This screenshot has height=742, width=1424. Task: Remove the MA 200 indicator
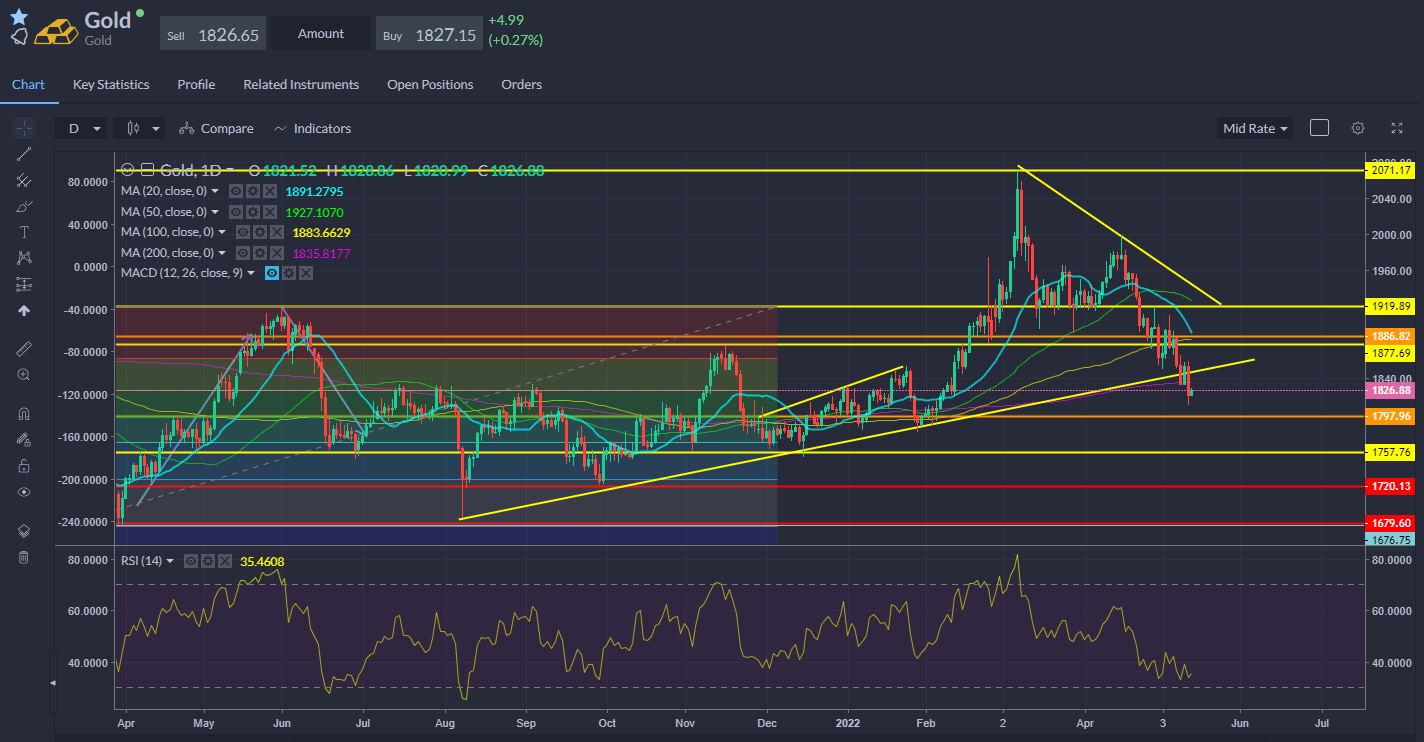[278, 253]
